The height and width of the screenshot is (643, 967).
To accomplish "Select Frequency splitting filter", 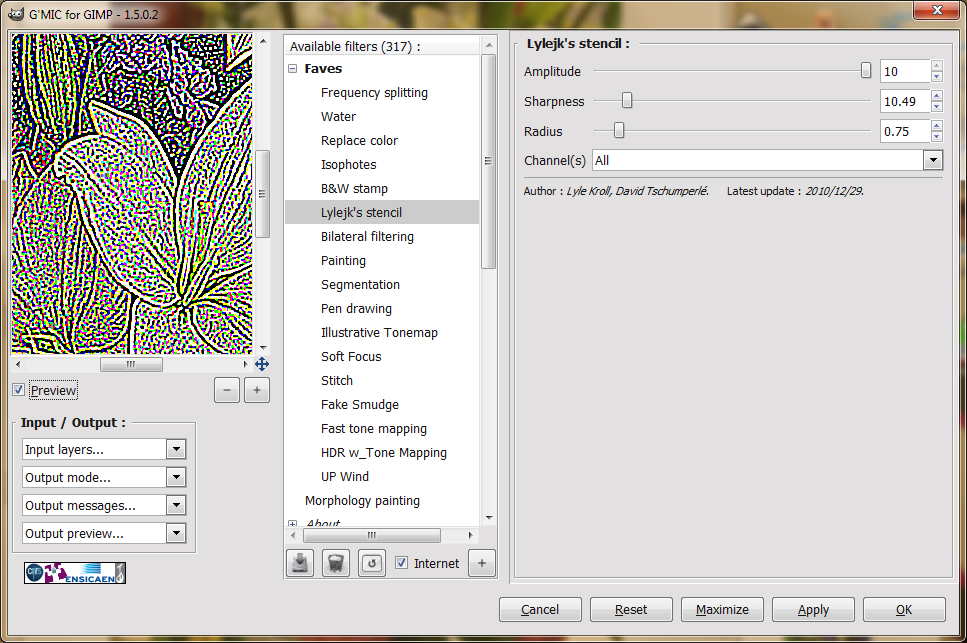I will (x=374, y=92).
